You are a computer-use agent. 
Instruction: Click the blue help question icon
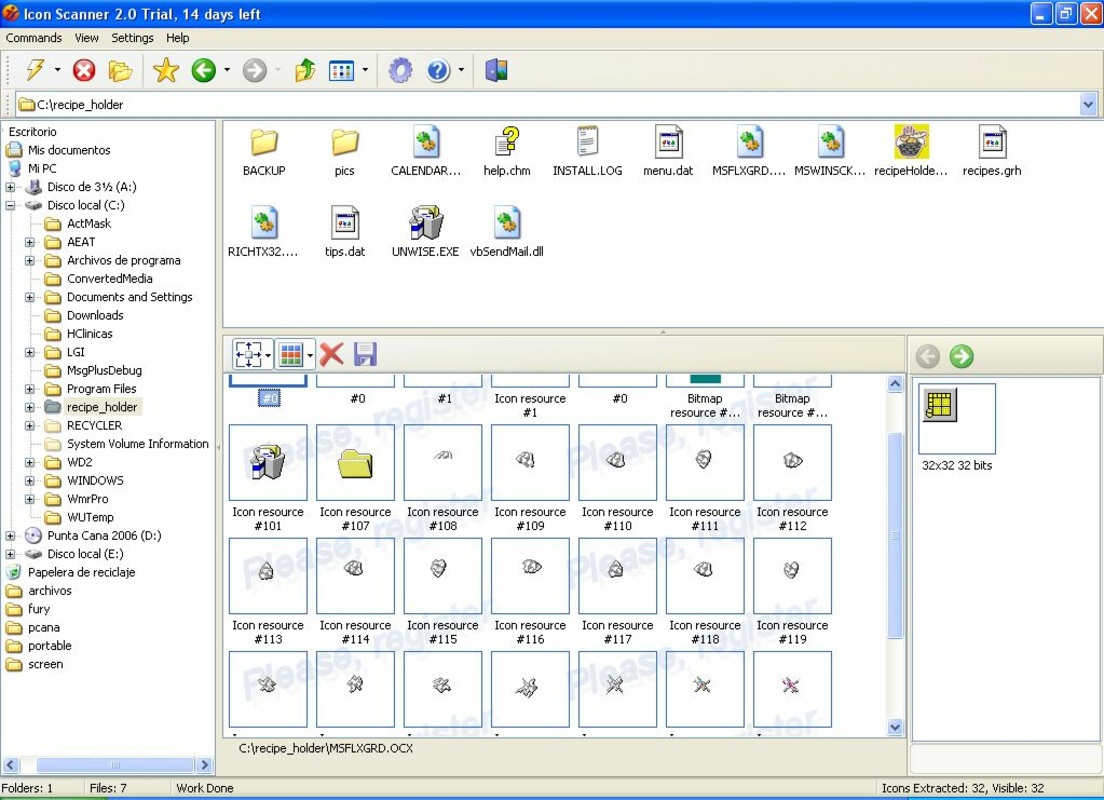[438, 70]
